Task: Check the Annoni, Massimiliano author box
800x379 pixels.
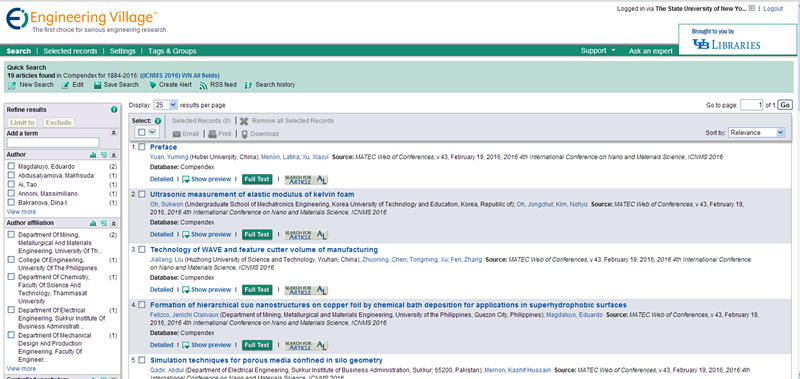Action: (x=11, y=193)
